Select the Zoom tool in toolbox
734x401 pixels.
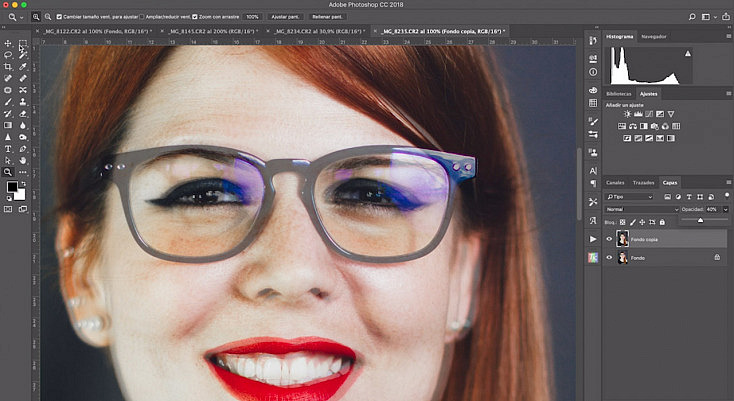(8, 172)
